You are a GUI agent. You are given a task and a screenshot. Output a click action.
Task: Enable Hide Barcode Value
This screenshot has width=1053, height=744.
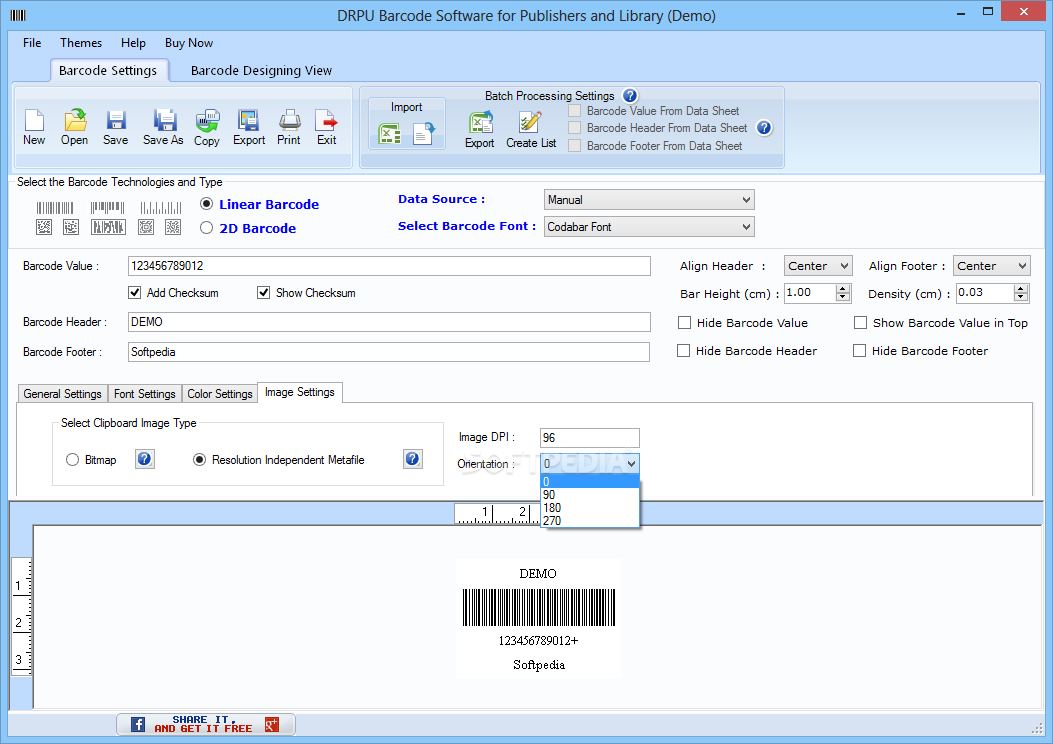click(684, 323)
